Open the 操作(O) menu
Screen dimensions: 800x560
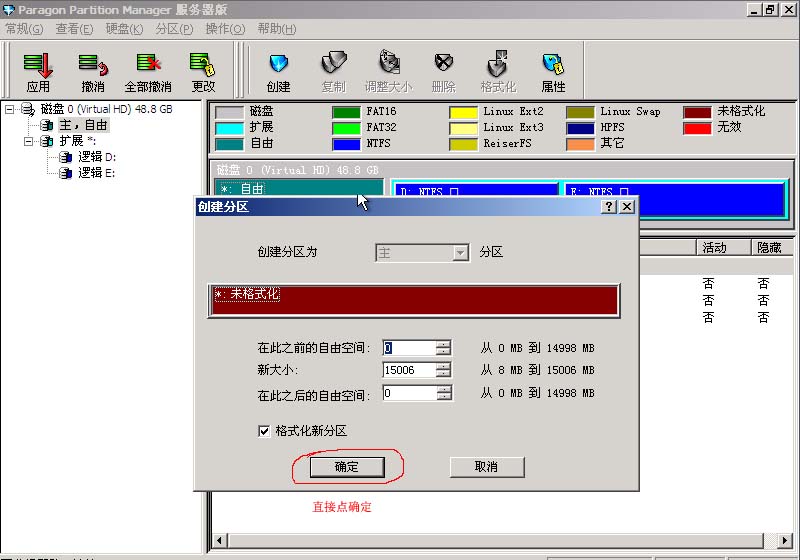[225, 29]
